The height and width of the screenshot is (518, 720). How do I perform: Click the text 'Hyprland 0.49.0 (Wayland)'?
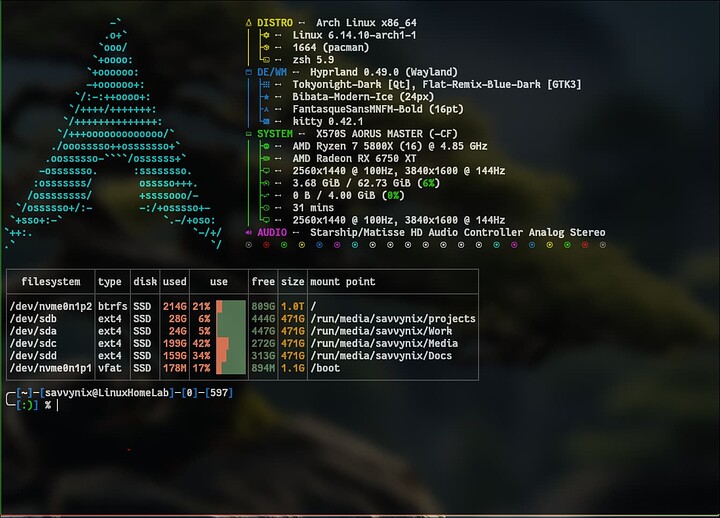[384, 72]
